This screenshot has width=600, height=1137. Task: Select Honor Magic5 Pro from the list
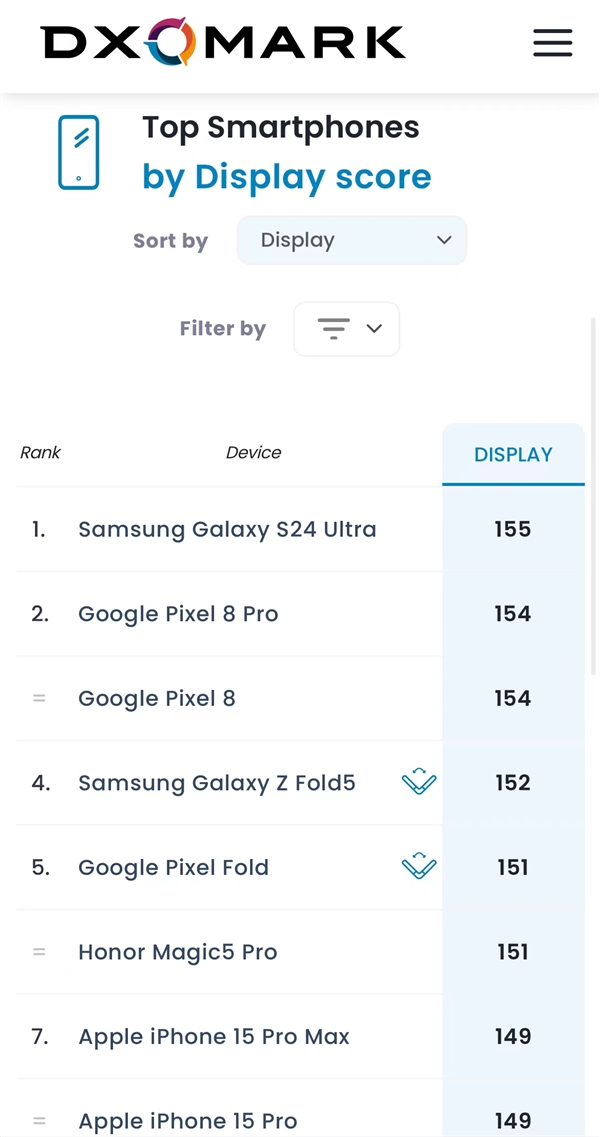[177, 952]
